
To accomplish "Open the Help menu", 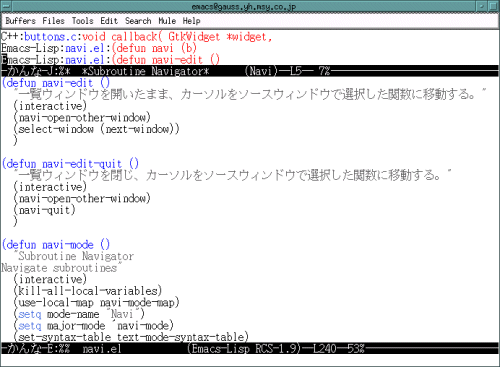I will point(191,21).
